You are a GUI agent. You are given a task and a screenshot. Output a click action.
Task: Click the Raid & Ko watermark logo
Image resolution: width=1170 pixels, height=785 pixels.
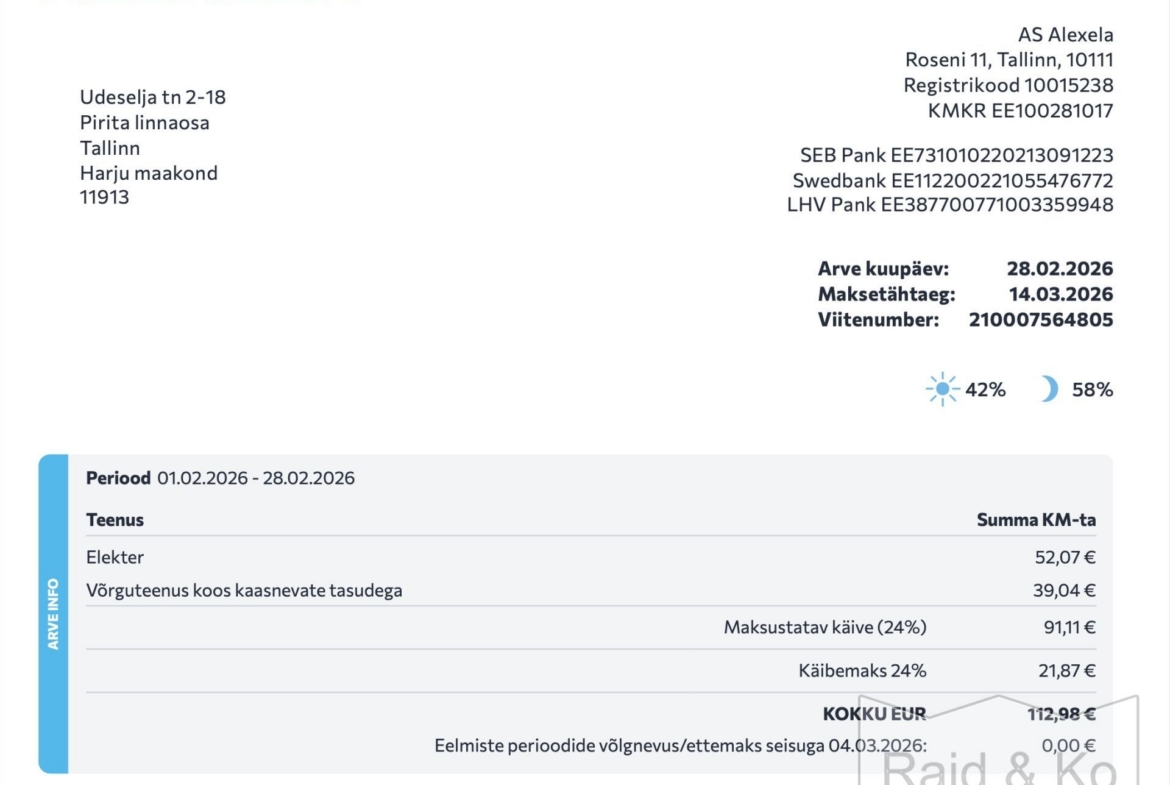click(999, 740)
